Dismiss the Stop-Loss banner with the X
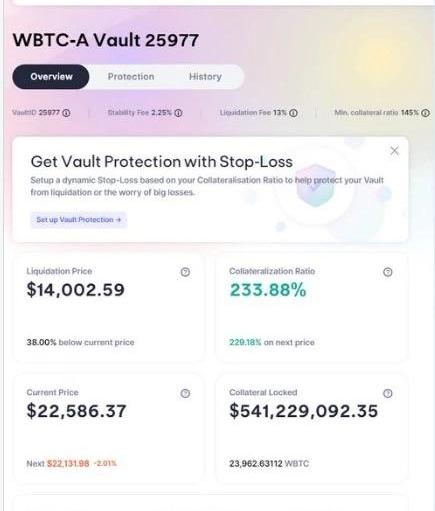 [394, 151]
